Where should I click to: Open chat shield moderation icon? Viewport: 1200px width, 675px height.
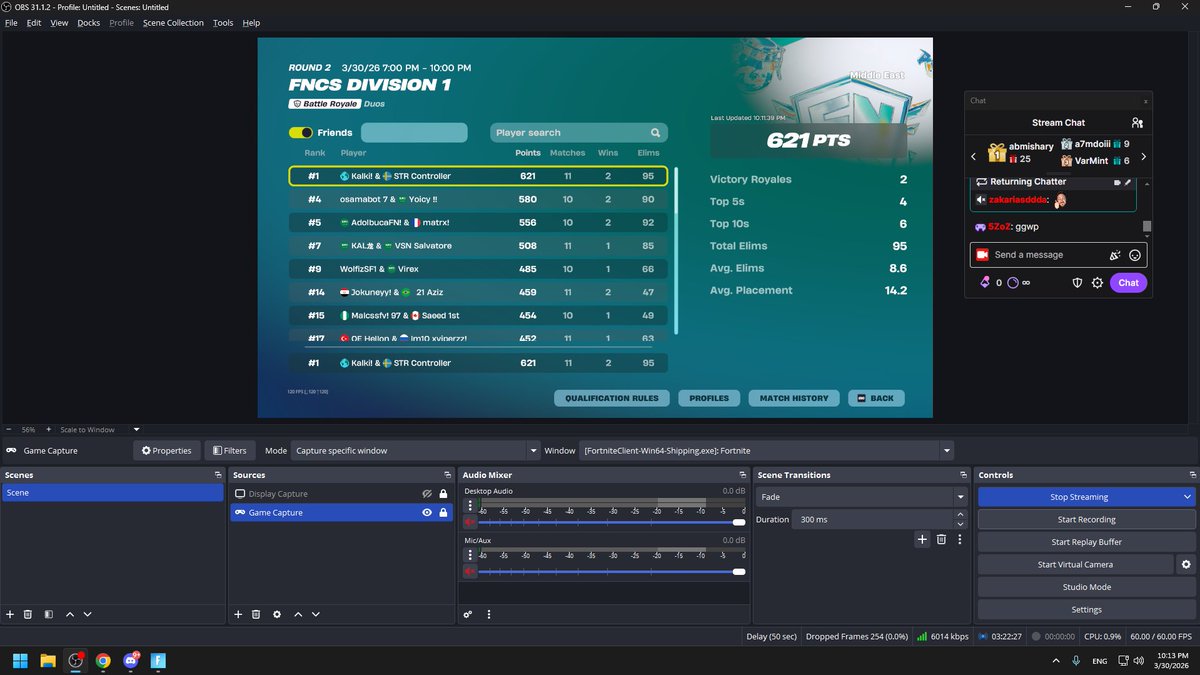pos(1077,283)
